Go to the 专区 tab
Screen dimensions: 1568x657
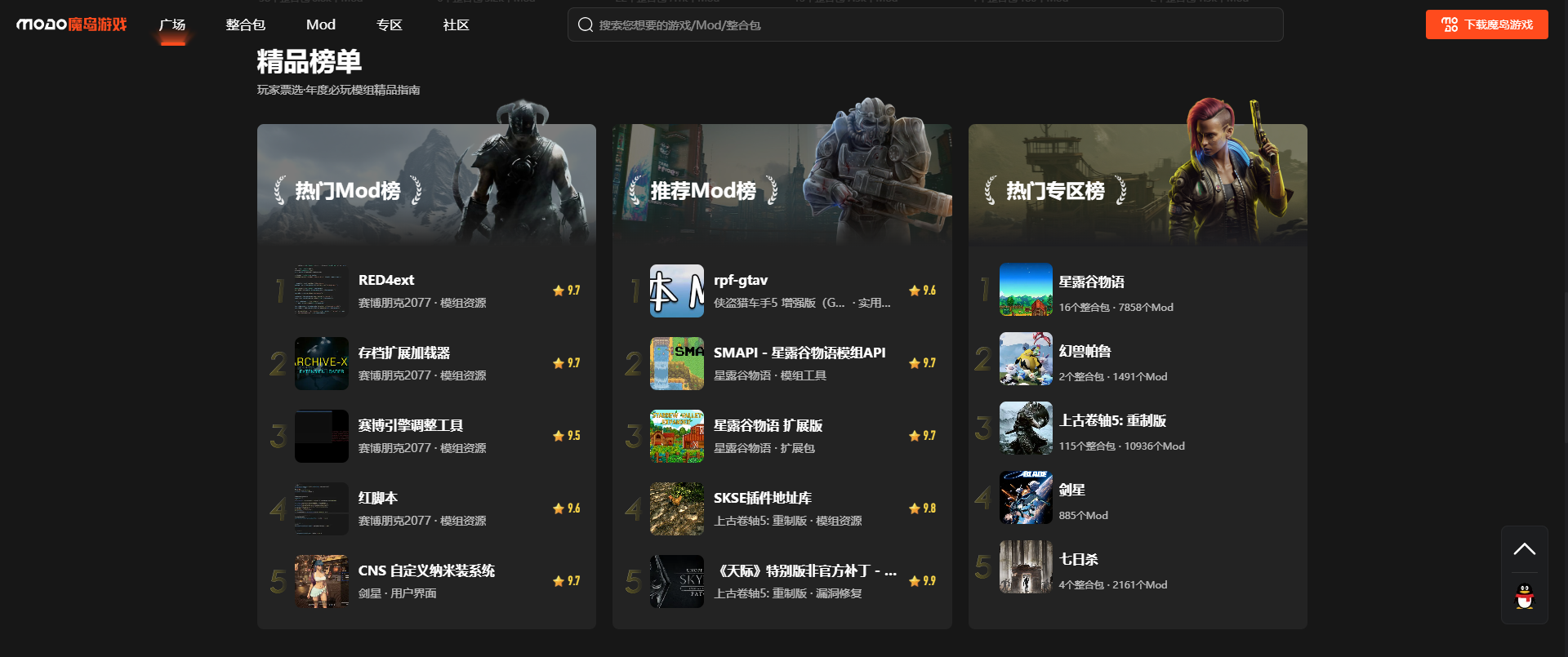pyautogui.click(x=389, y=24)
